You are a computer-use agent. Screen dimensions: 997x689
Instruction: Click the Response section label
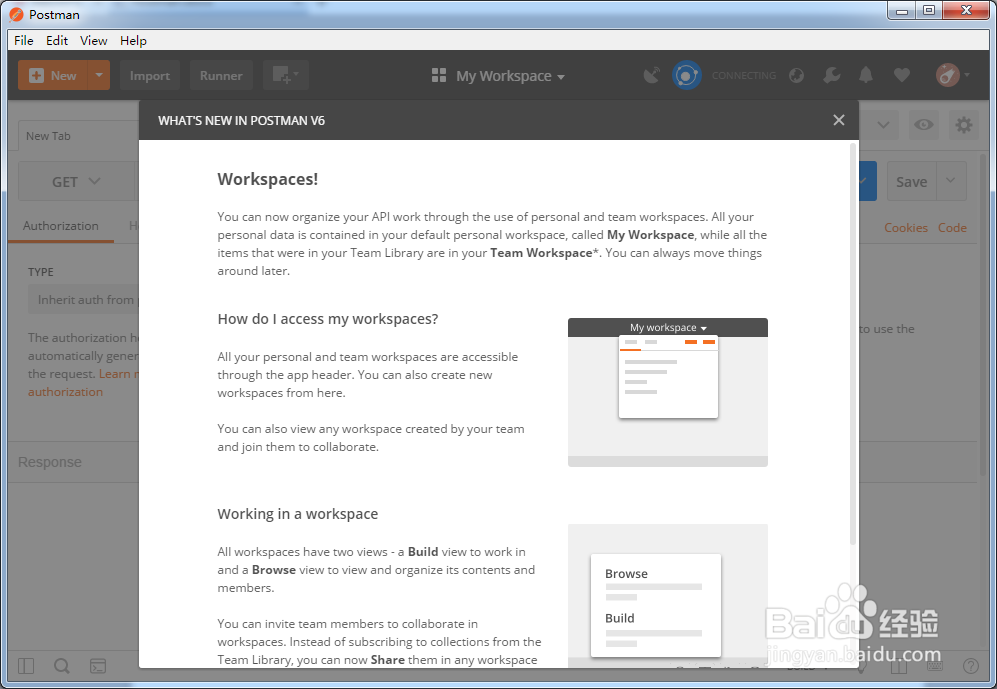coord(50,462)
